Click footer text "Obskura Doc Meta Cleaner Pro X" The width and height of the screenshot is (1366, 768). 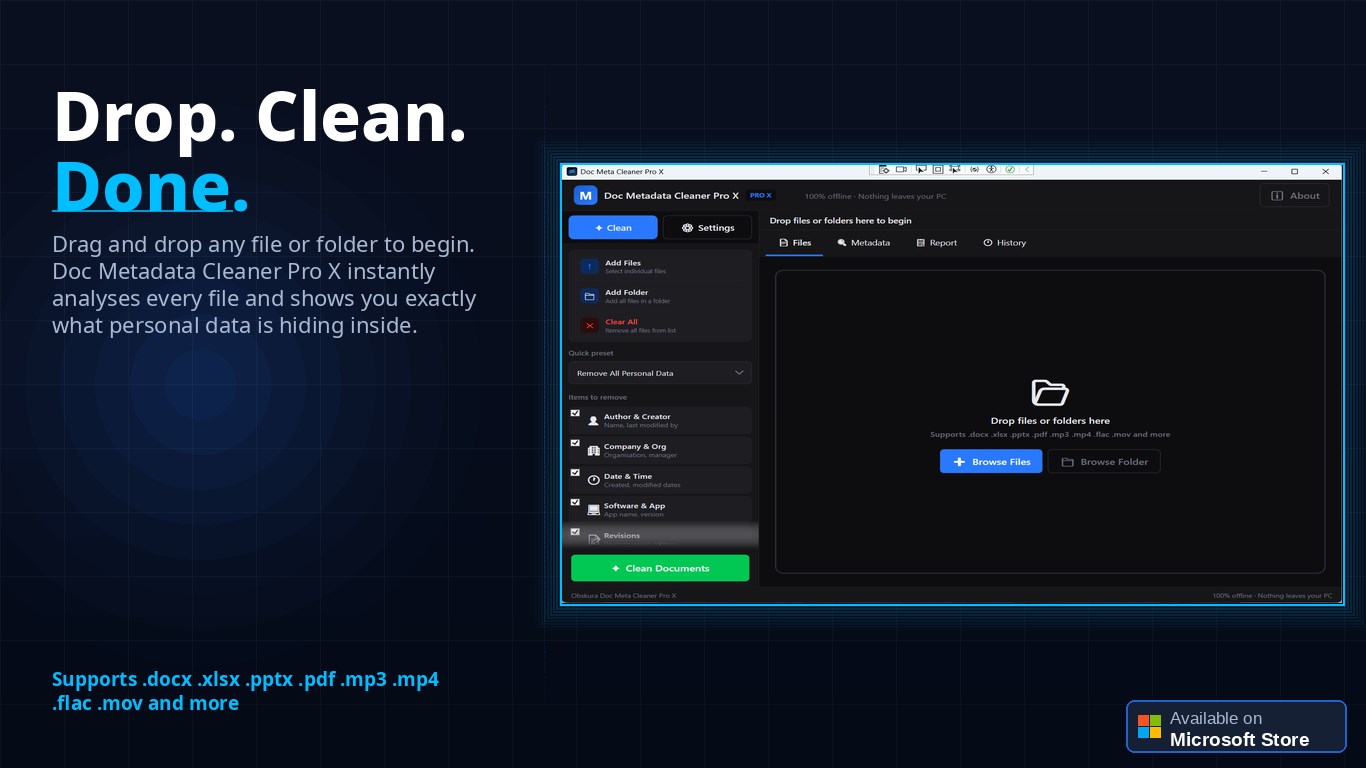623,596
